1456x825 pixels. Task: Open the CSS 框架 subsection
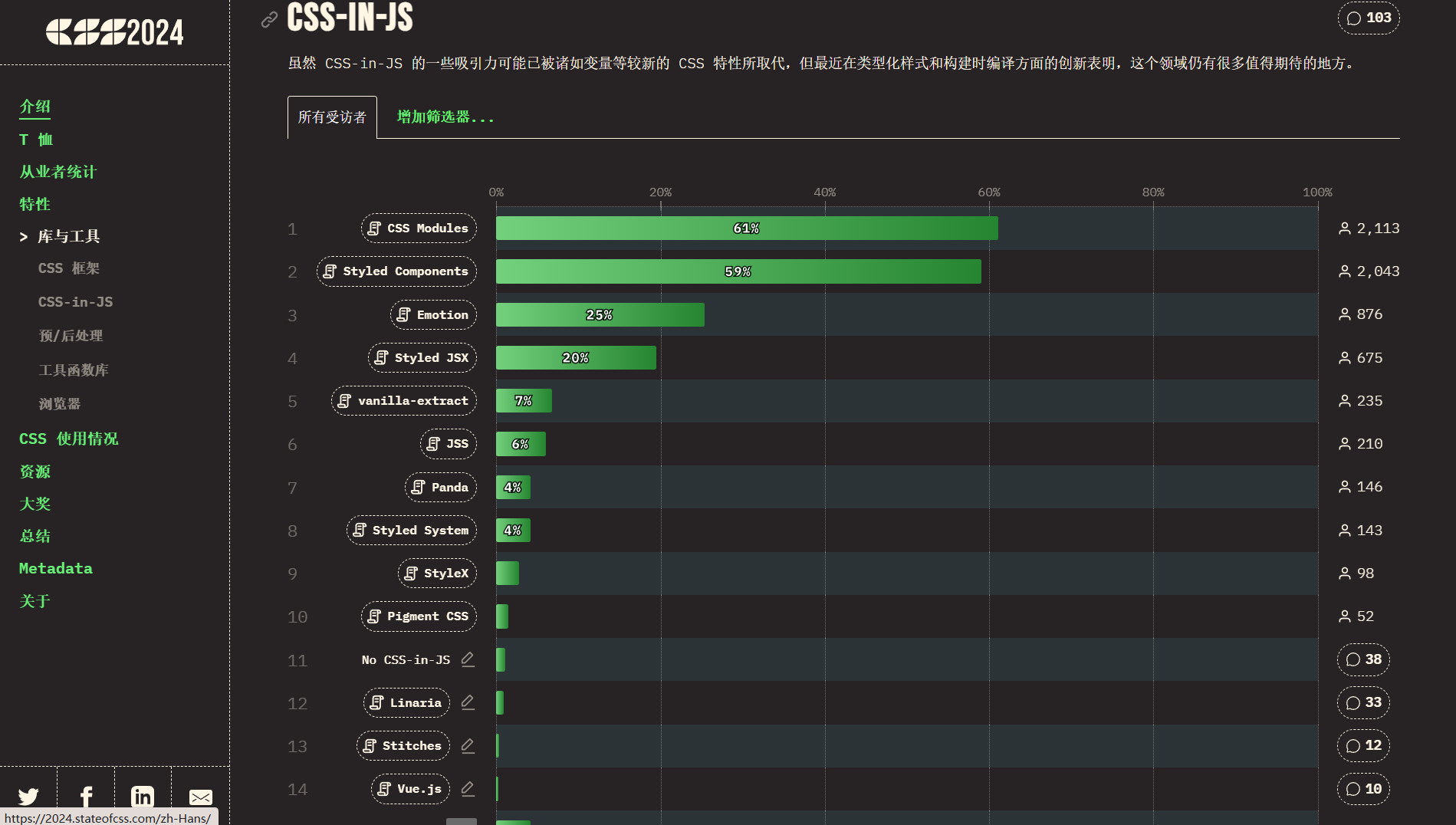[x=69, y=268]
